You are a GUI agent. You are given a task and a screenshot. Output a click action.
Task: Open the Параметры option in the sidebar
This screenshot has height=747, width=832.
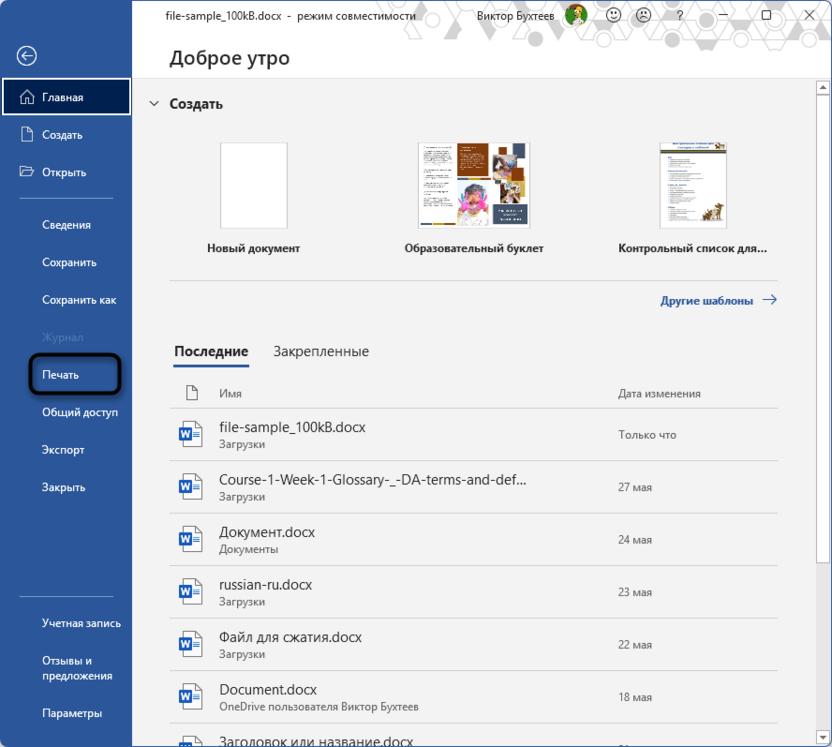72,713
